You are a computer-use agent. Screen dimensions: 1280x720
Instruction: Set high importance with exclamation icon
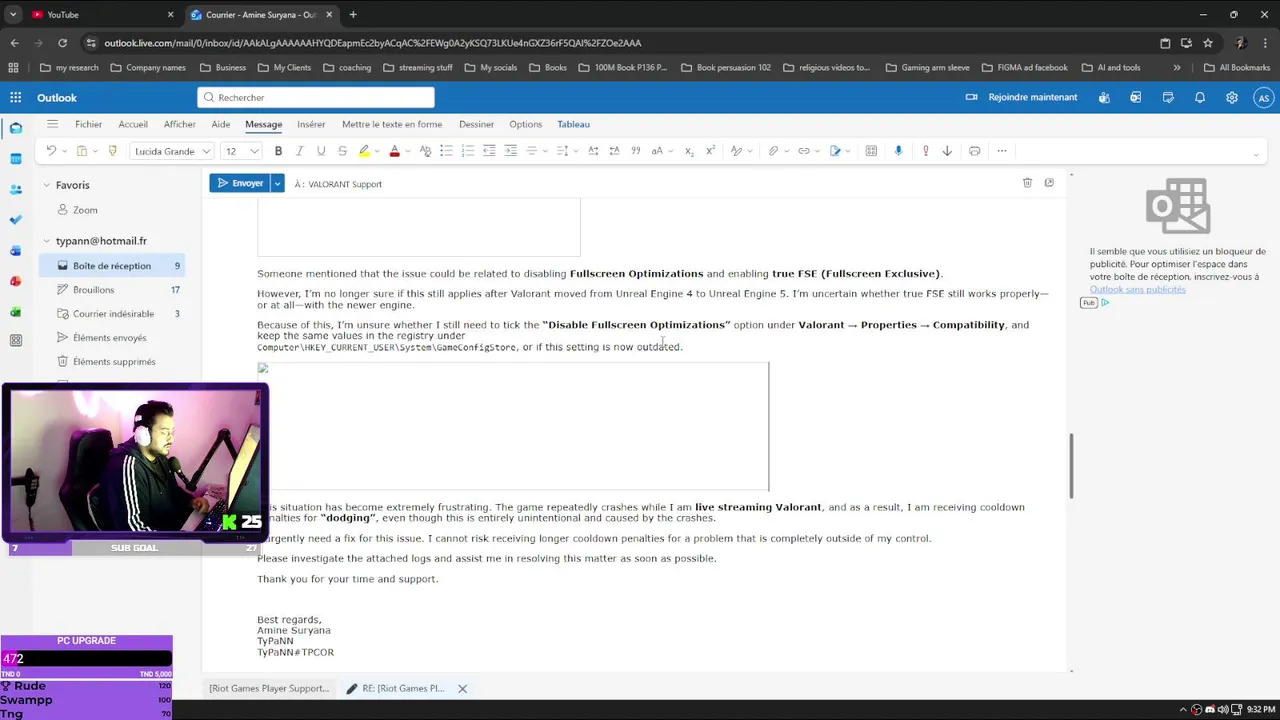click(925, 151)
